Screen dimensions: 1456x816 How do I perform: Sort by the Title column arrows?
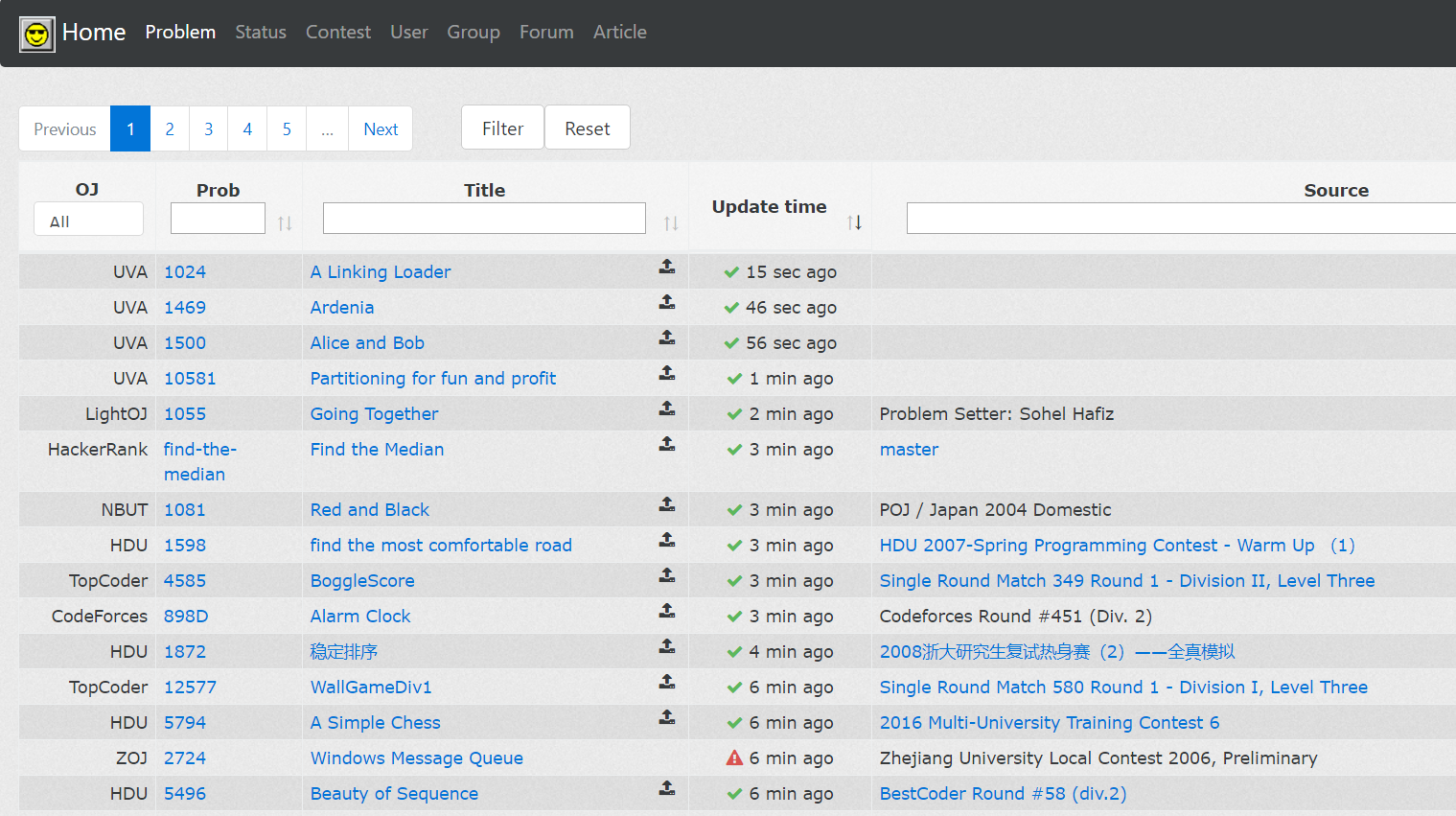tap(671, 223)
